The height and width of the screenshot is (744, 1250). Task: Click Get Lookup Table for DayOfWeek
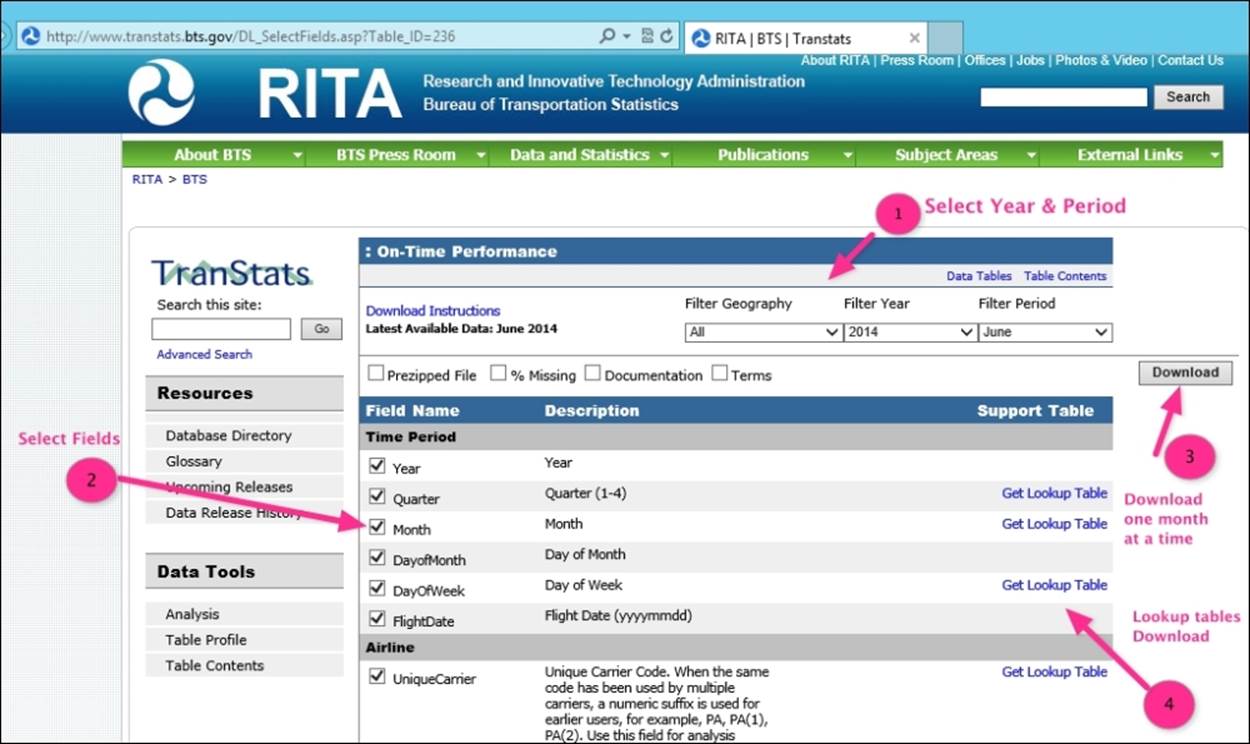click(x=1054, y=585)
